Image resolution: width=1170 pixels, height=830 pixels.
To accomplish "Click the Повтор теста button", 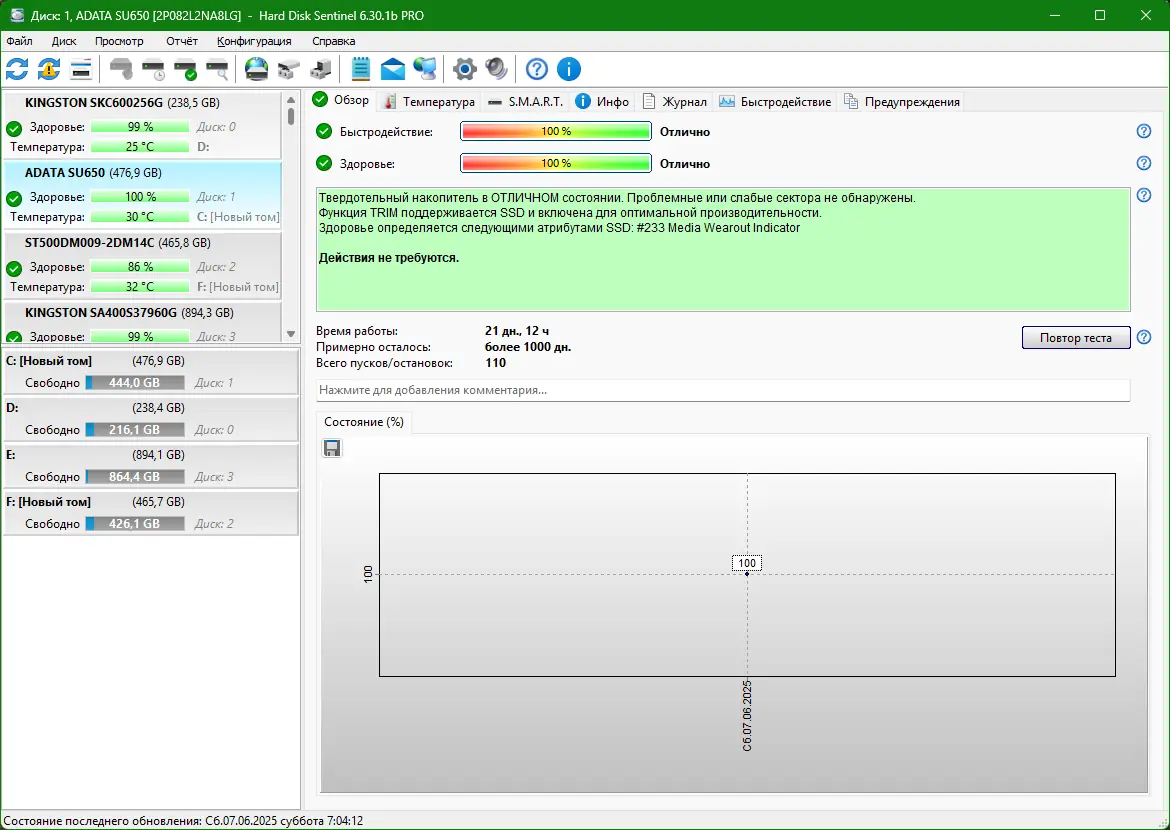I will point(1075,337).
